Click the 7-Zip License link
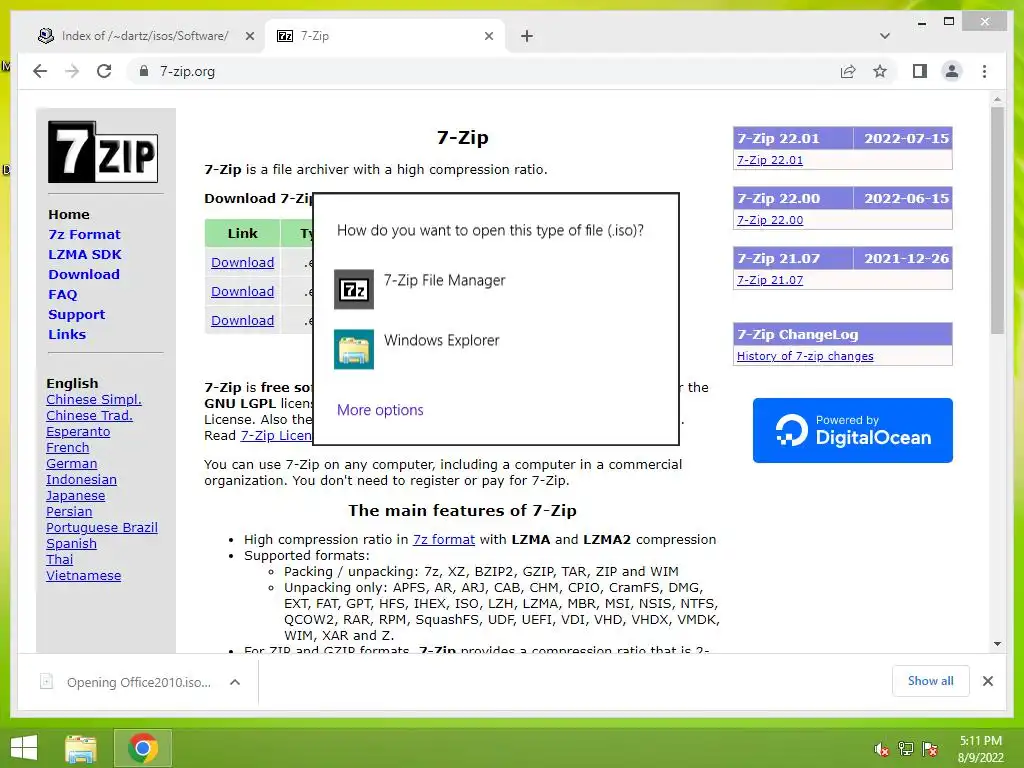 click(276, 436)
